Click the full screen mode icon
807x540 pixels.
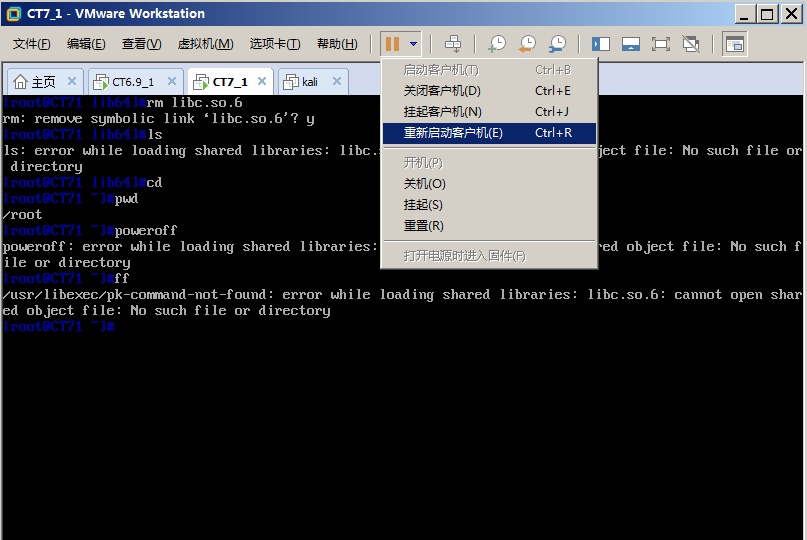(661, 44)
